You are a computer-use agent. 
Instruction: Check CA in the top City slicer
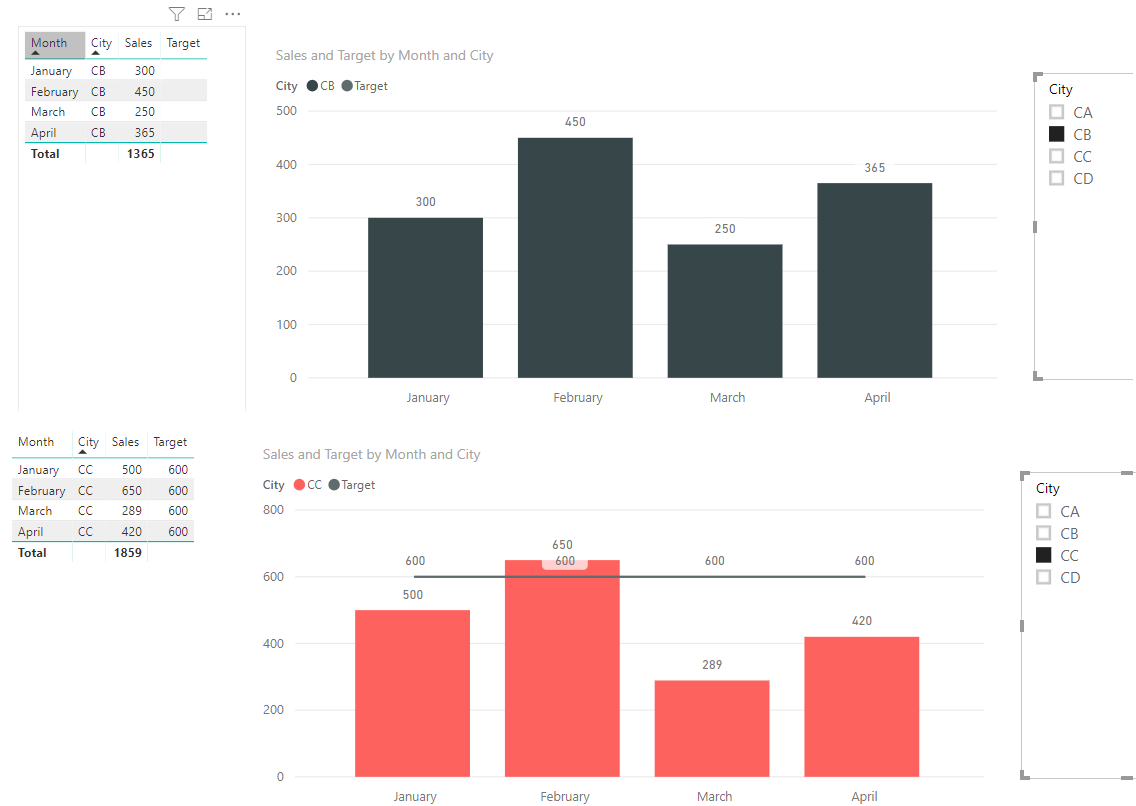[1056, 112]
